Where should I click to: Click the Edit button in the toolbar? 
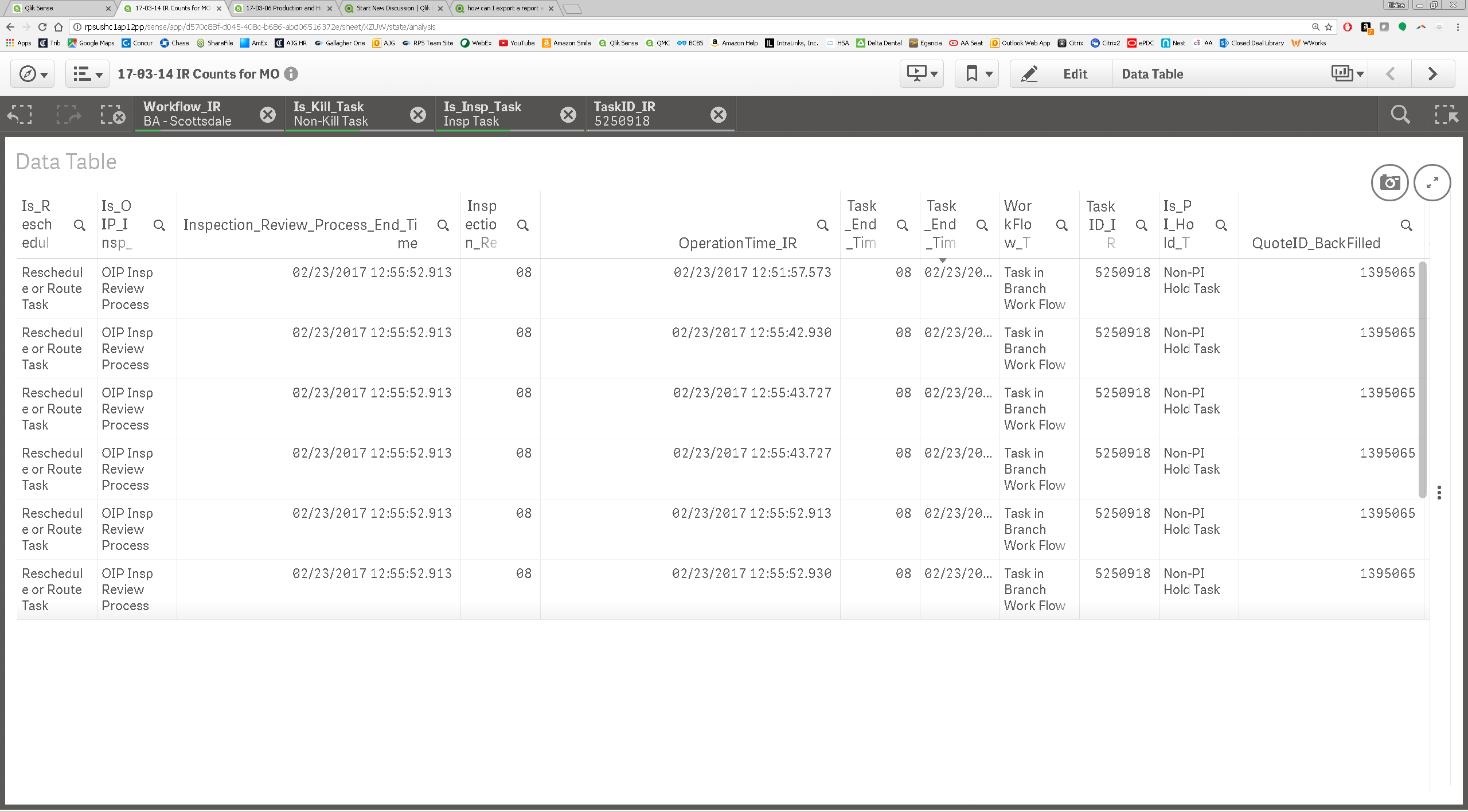coord(1076,73)
